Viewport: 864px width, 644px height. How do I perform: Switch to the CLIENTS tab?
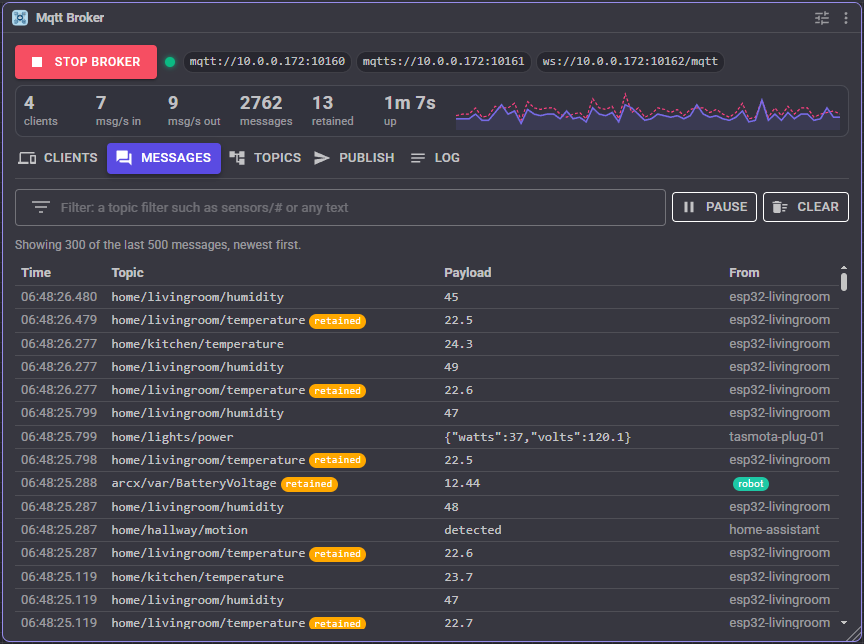(x=58, y=158)
